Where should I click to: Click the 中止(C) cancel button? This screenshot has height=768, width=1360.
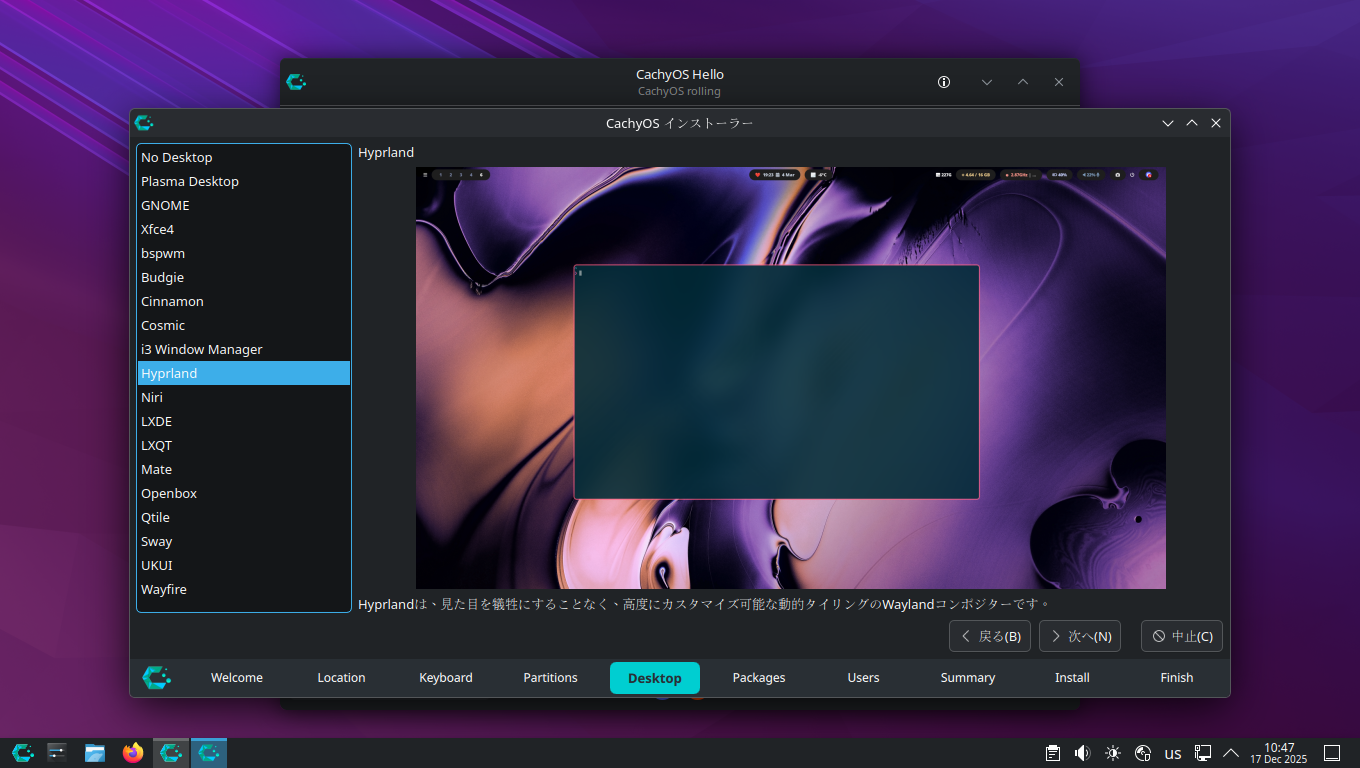pos(1182,636)
